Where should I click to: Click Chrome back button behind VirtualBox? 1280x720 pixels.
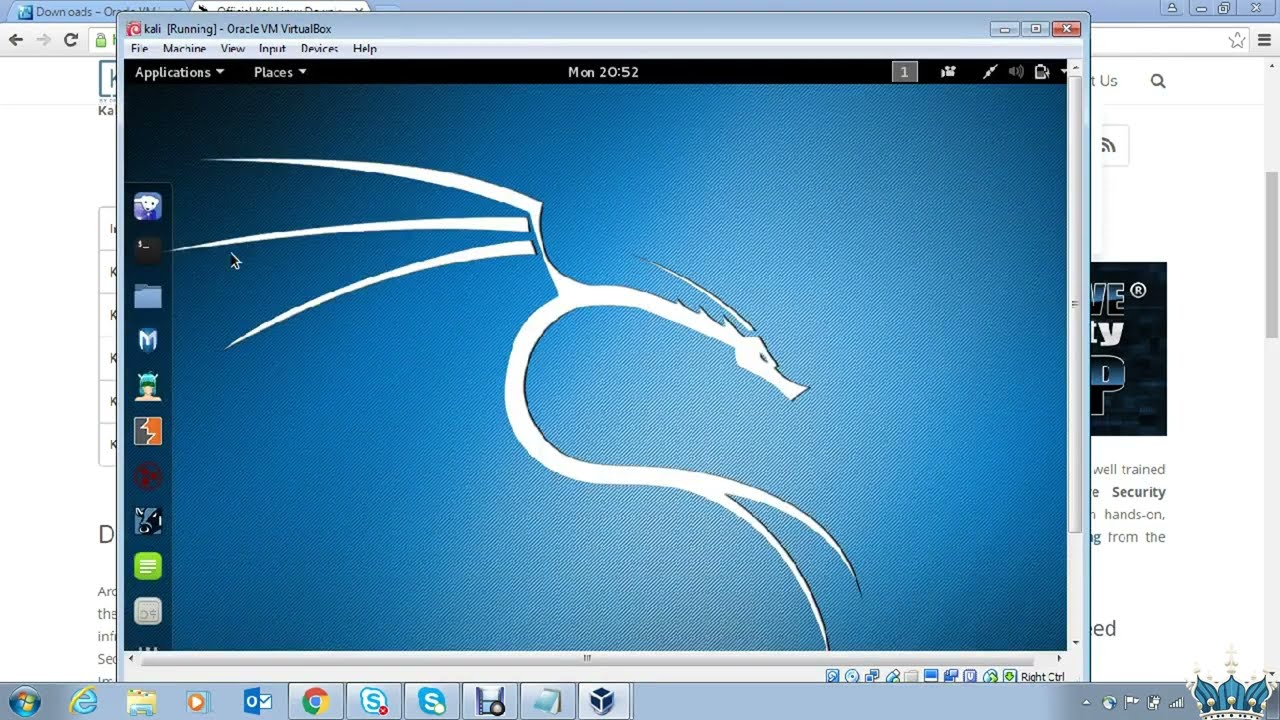16,40
